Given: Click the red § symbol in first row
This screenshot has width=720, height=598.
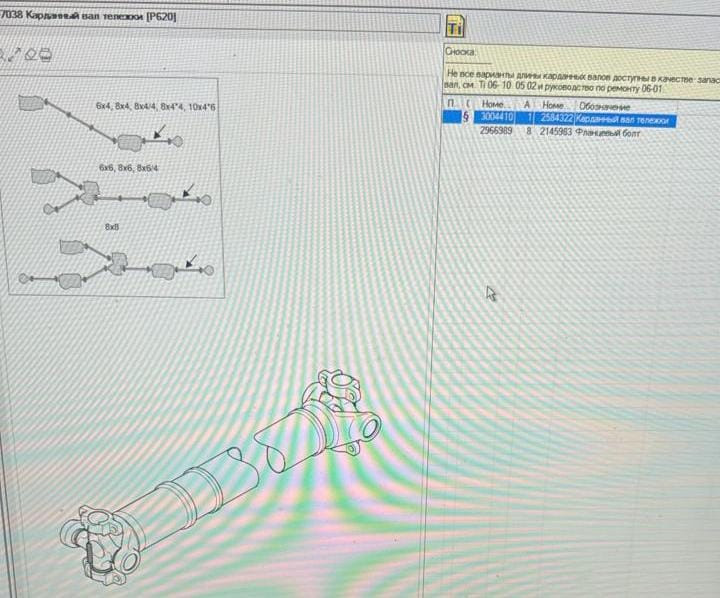Looking at the screenshot, I should pyautogui.click(x=466, y=119).
